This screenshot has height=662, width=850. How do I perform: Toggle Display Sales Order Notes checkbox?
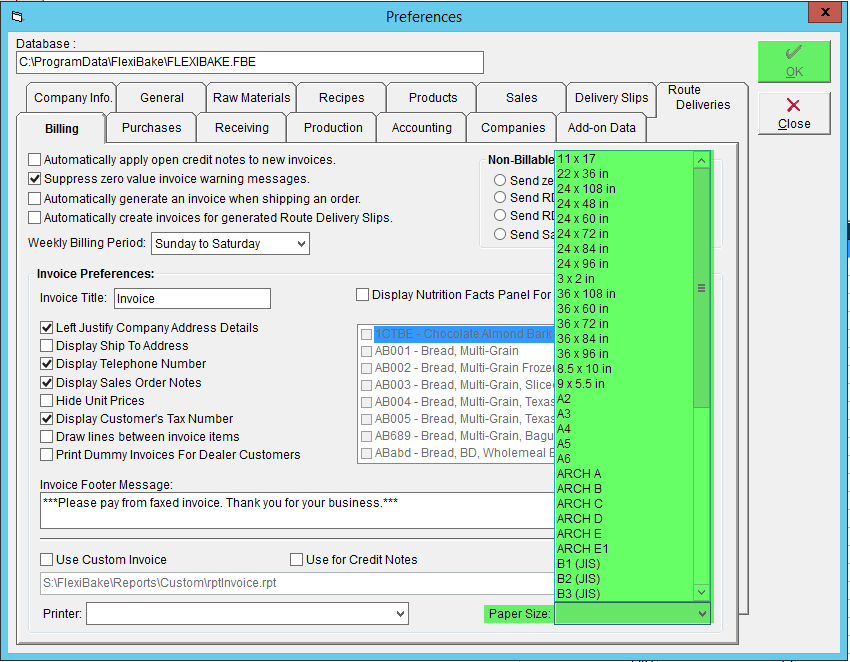(47, 382)
